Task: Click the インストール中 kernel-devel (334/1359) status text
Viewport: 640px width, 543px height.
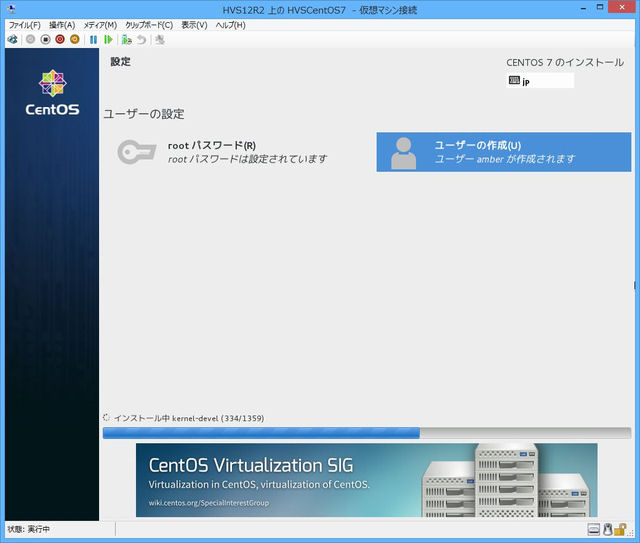Action: click(x=189, y=418)
